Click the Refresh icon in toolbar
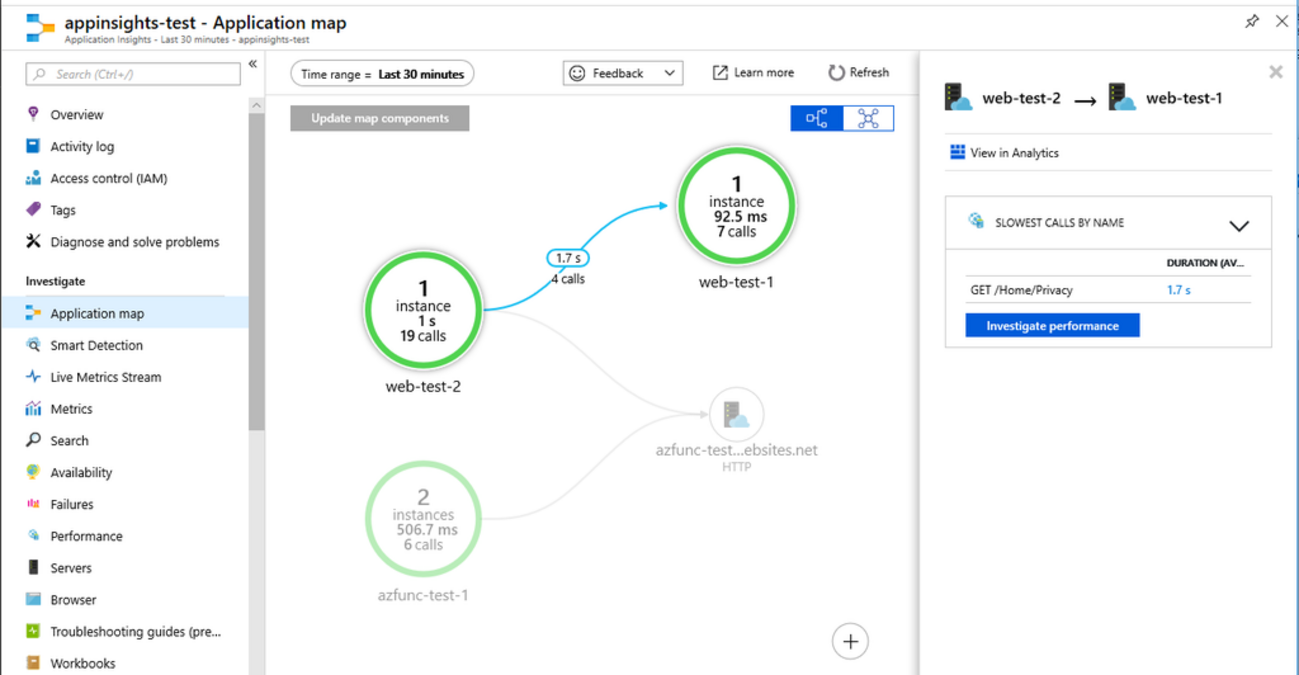 [836, 73]
